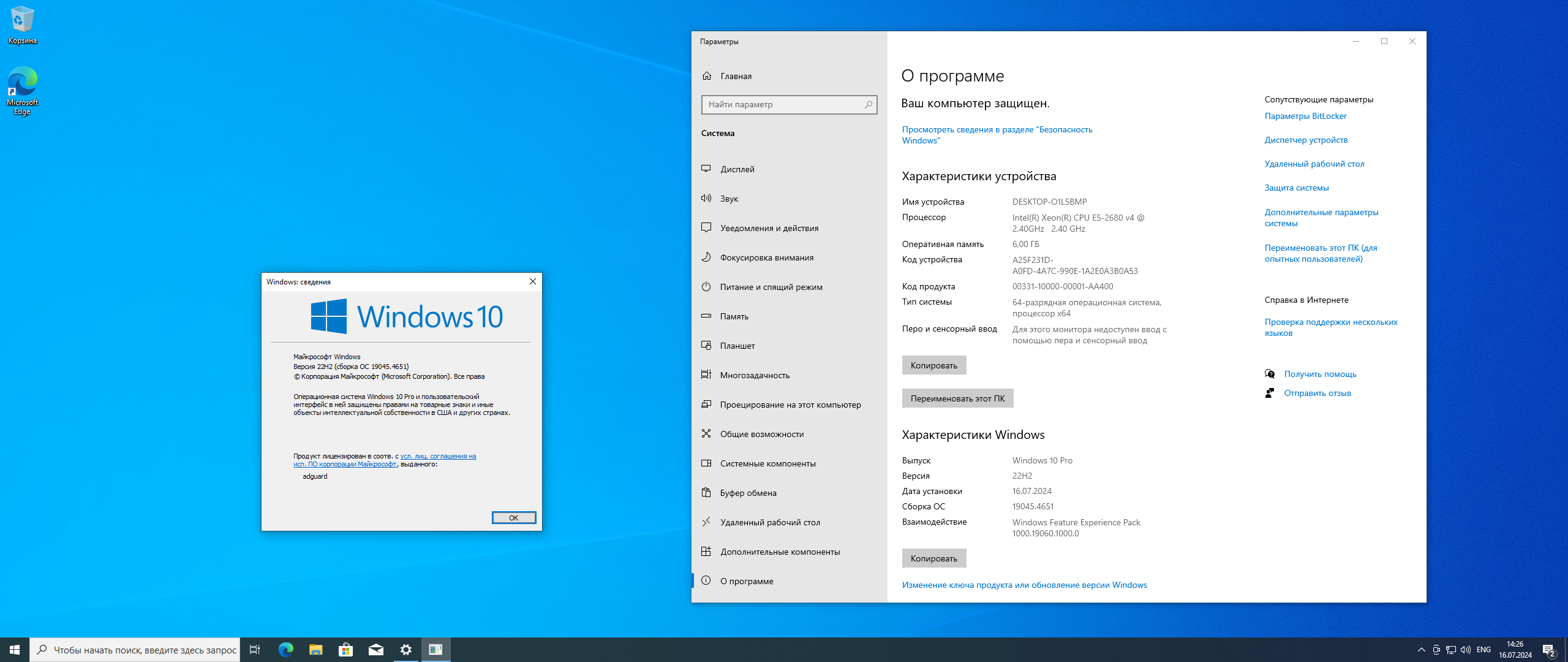1568x662 pixels.
Task: Open Clipboard settings icon
Action: (x=706, y=492)
